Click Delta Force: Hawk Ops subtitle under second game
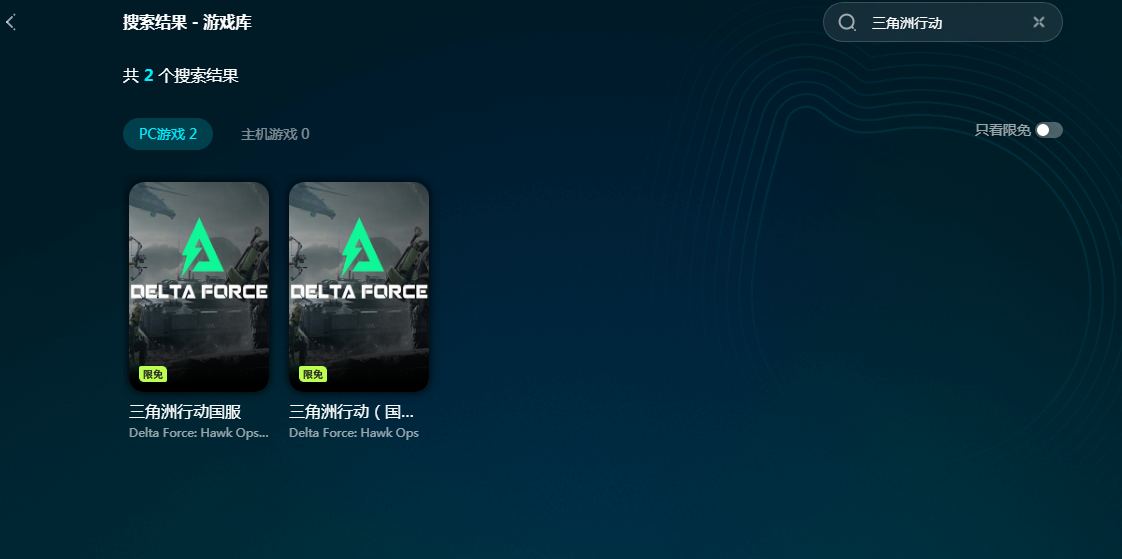Image resolution: width=1122 pixels, height=559 pixels. click(354, 433)
